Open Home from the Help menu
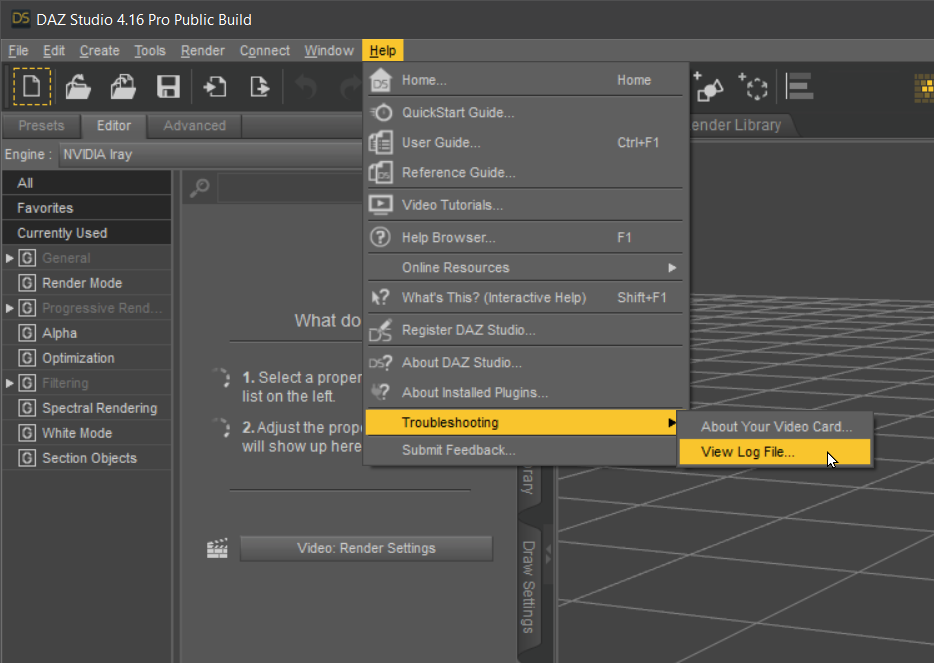This screenshot has width=934, height=663. point(525,80)
